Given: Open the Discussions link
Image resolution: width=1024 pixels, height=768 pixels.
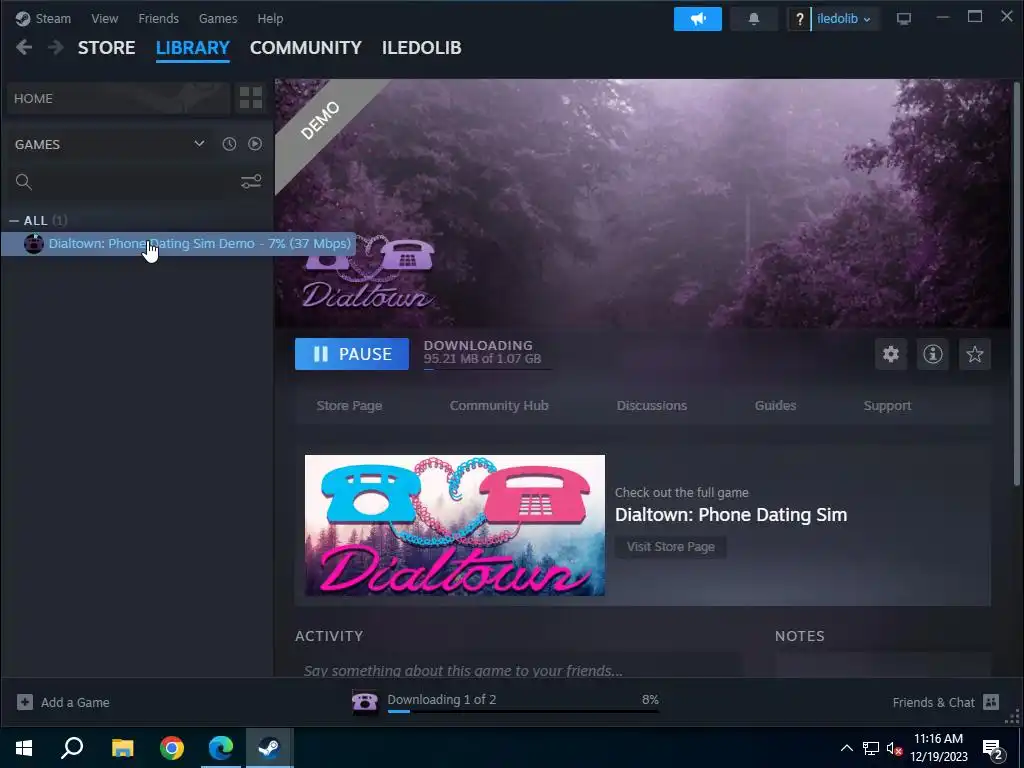Looking at the screenshot, I should (652, 406).
